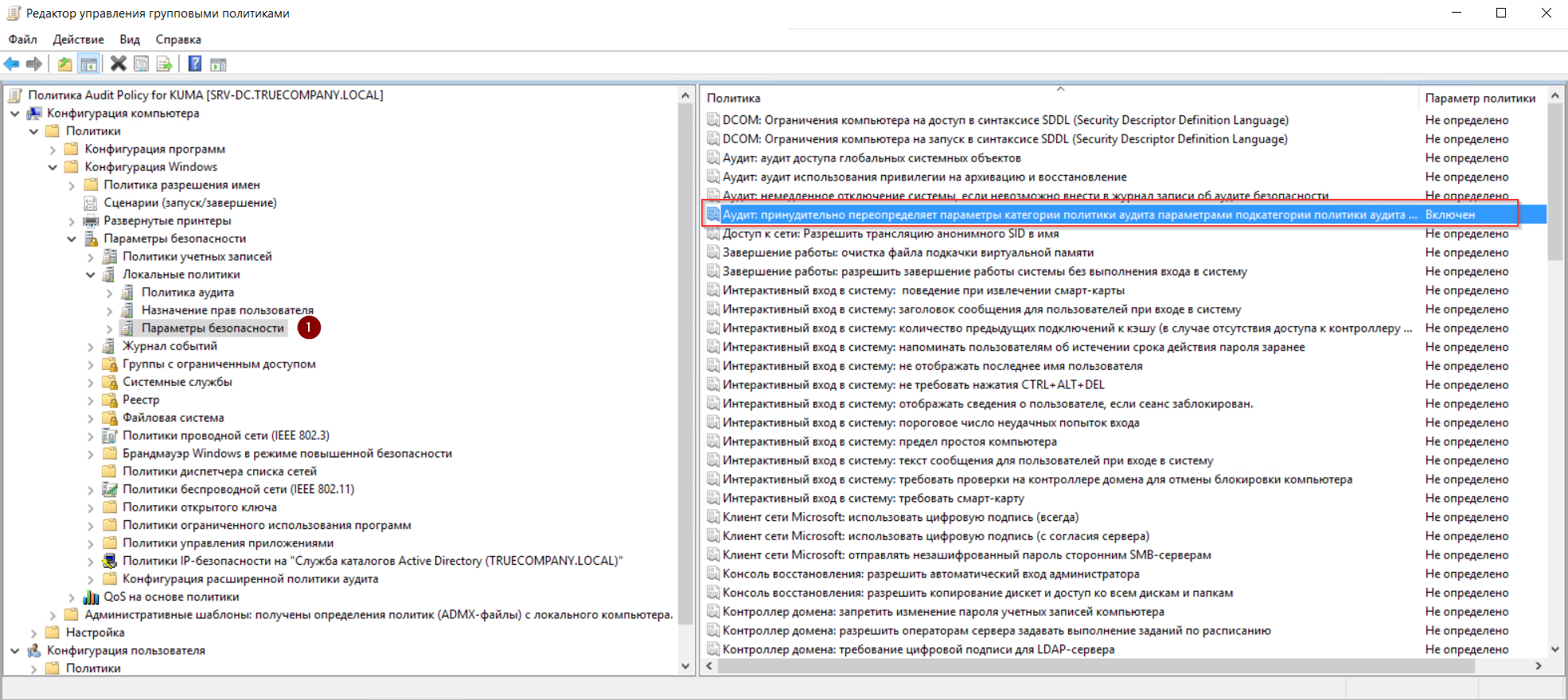Toggle the Show/Hide Action Pane button
The width and height of the screenshot is (1568, 700).
218,64
